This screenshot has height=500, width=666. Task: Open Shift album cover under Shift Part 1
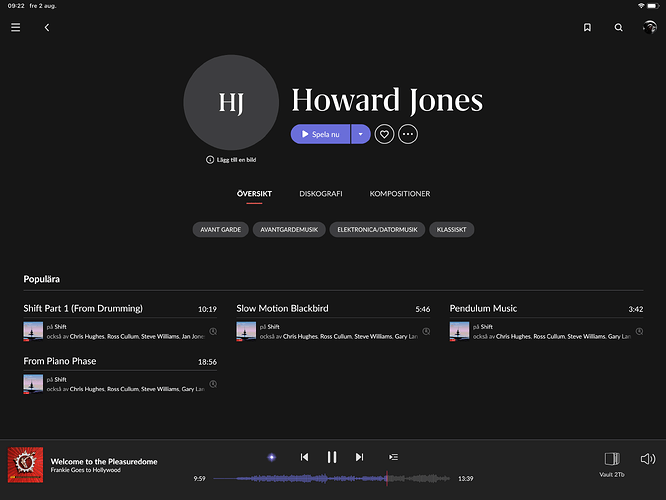(33, 331)
